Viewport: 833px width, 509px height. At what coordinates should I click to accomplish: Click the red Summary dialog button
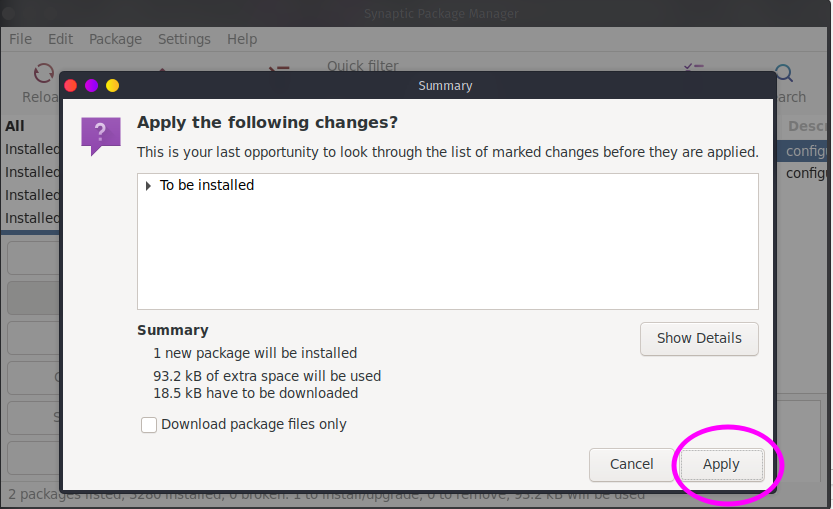pyautogui.click(x=71, y=86)
